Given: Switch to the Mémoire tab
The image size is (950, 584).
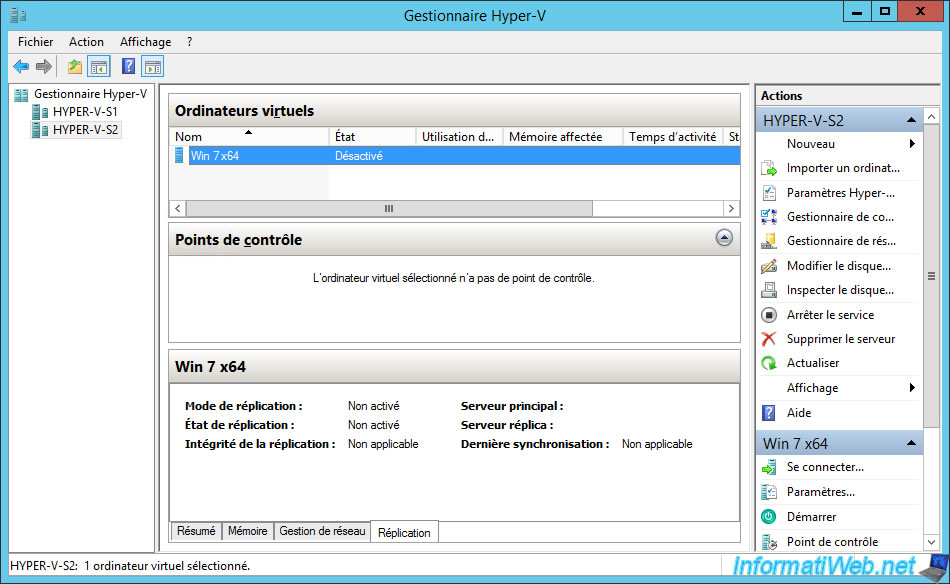Looking at the screenshot, I should [x=248, y=531].
